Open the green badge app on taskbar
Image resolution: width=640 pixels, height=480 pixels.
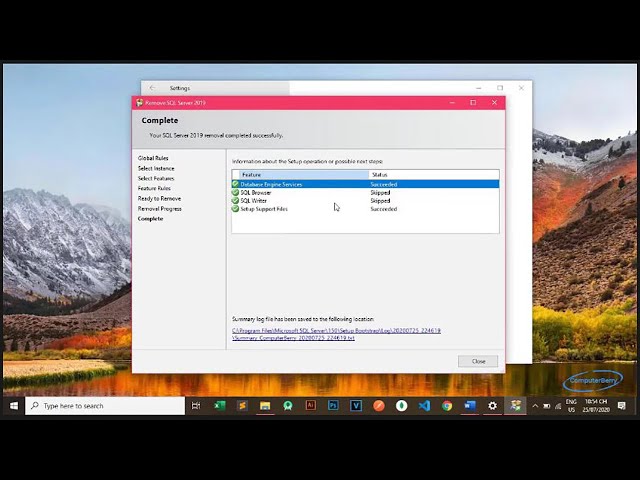tap(288, 406)
